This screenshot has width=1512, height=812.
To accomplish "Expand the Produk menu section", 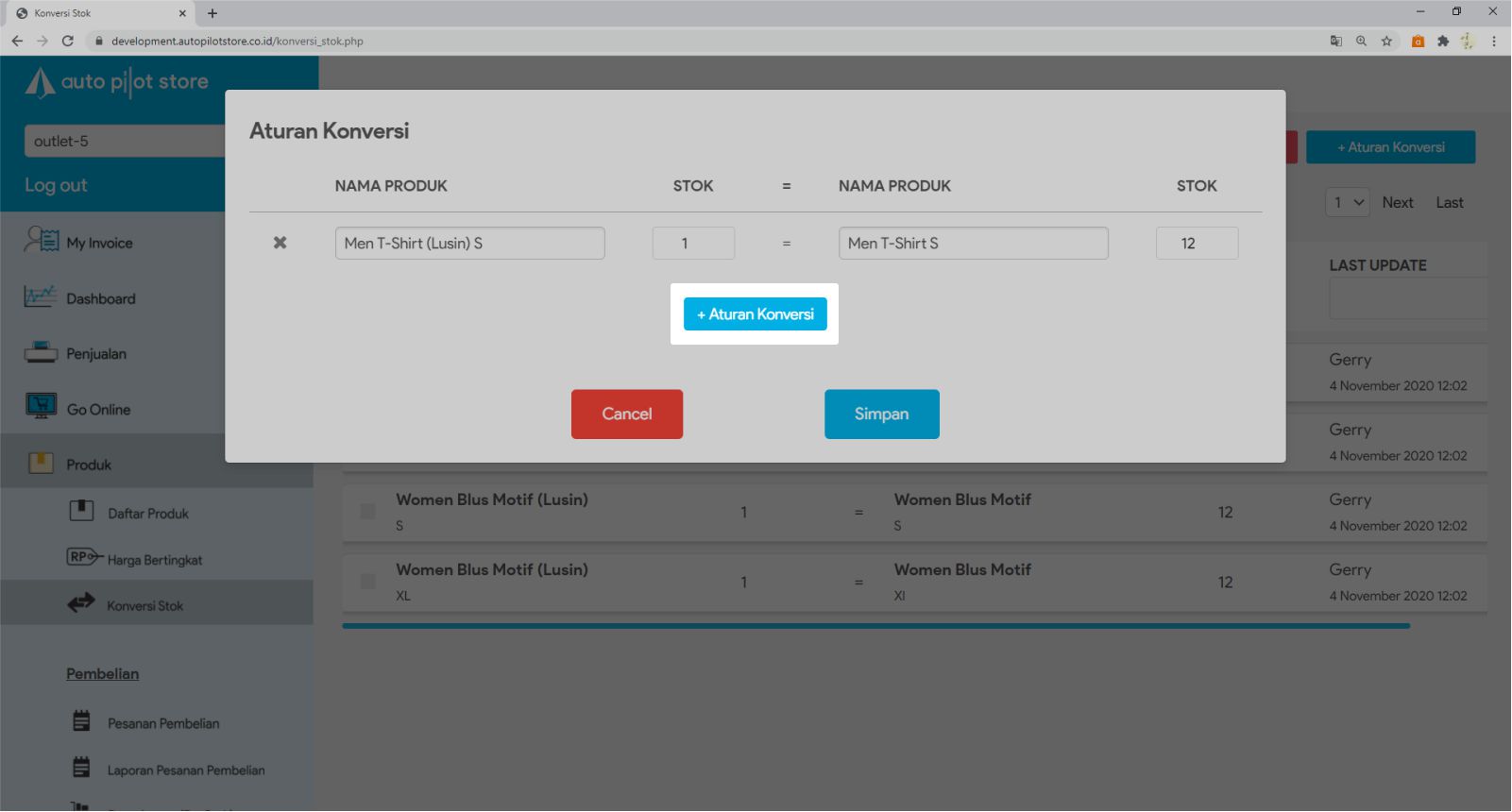I will pyautogui.click(x=89, y=465).
